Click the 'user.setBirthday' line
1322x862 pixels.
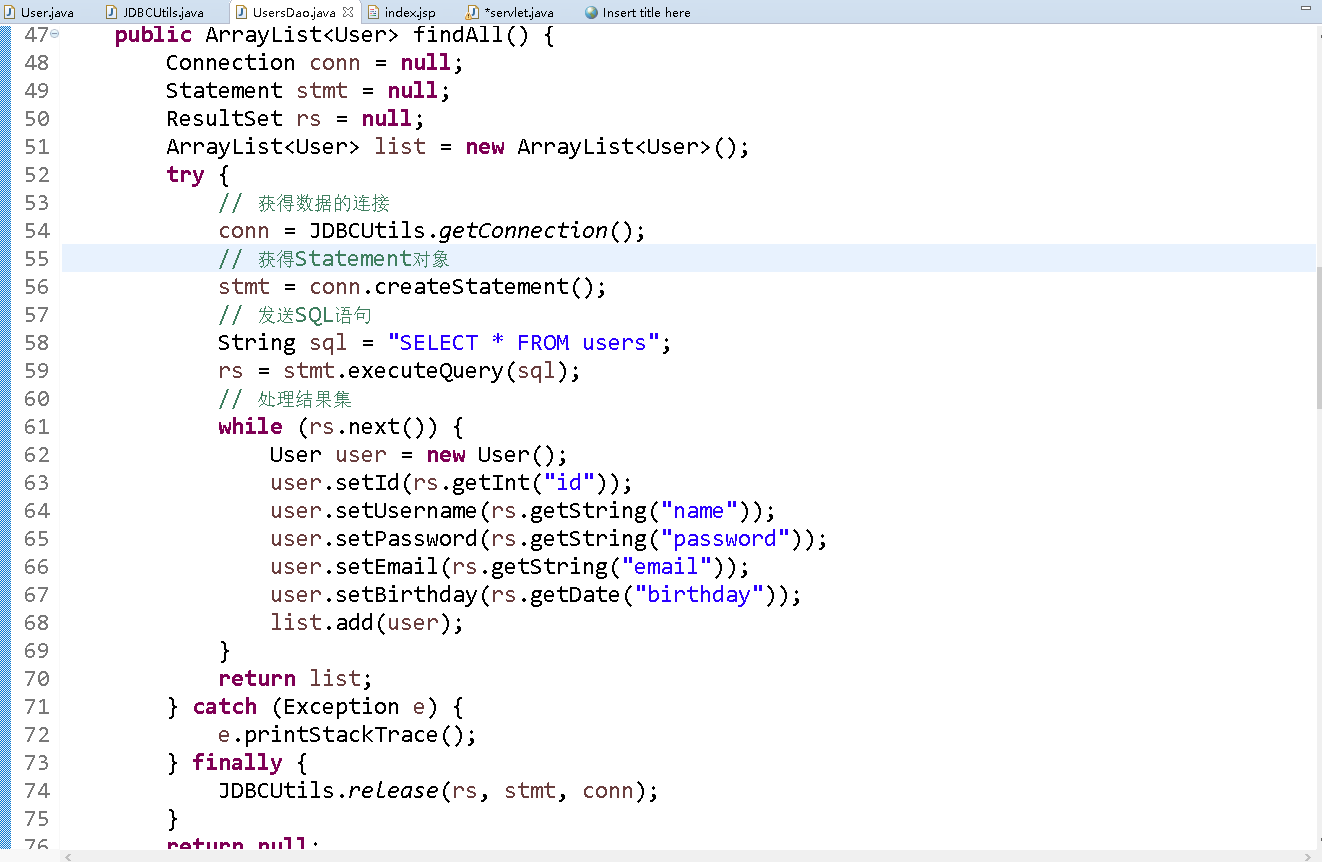click(535, 595)
